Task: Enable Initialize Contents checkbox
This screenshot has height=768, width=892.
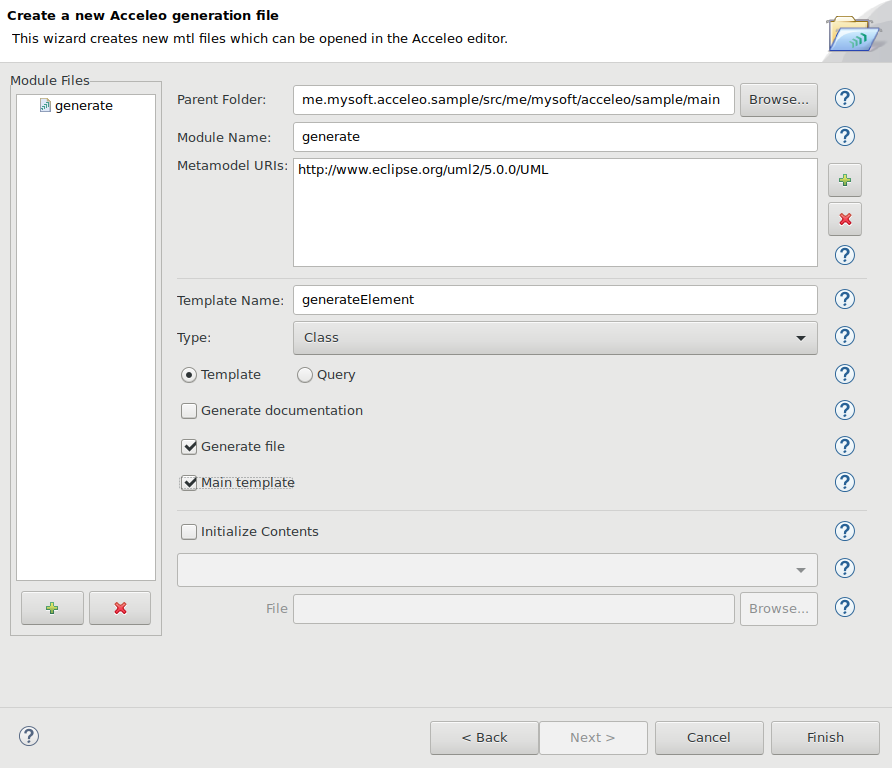Action: [x=189, y=532]
